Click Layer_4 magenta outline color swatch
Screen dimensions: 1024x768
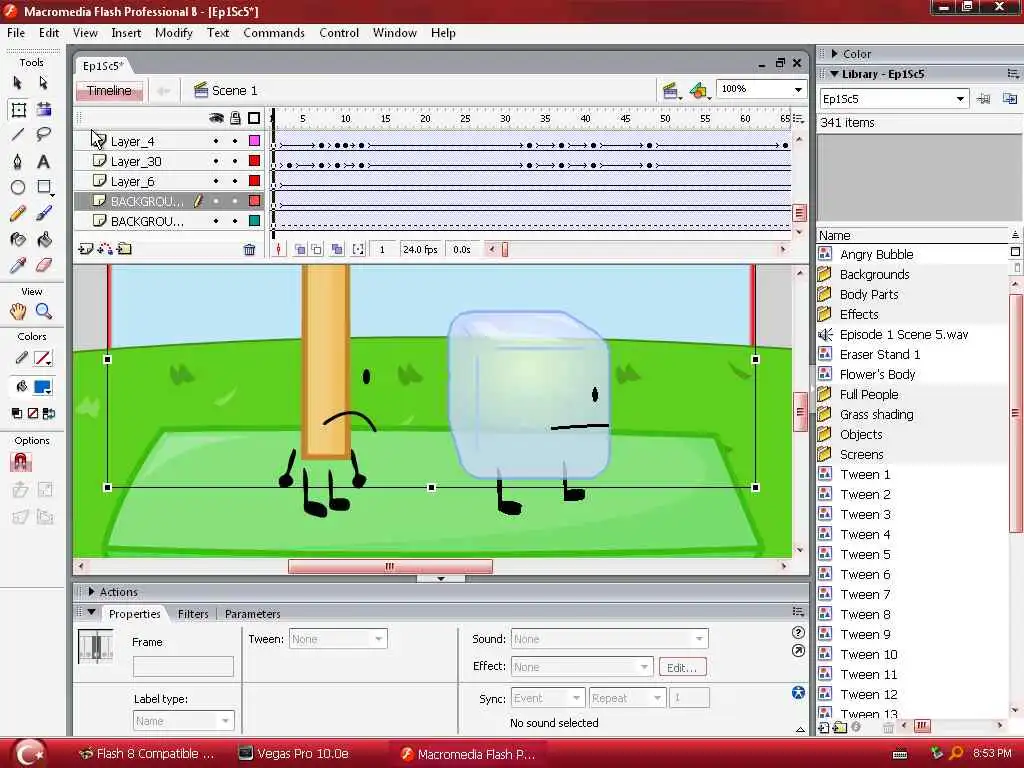click(254, 140)
